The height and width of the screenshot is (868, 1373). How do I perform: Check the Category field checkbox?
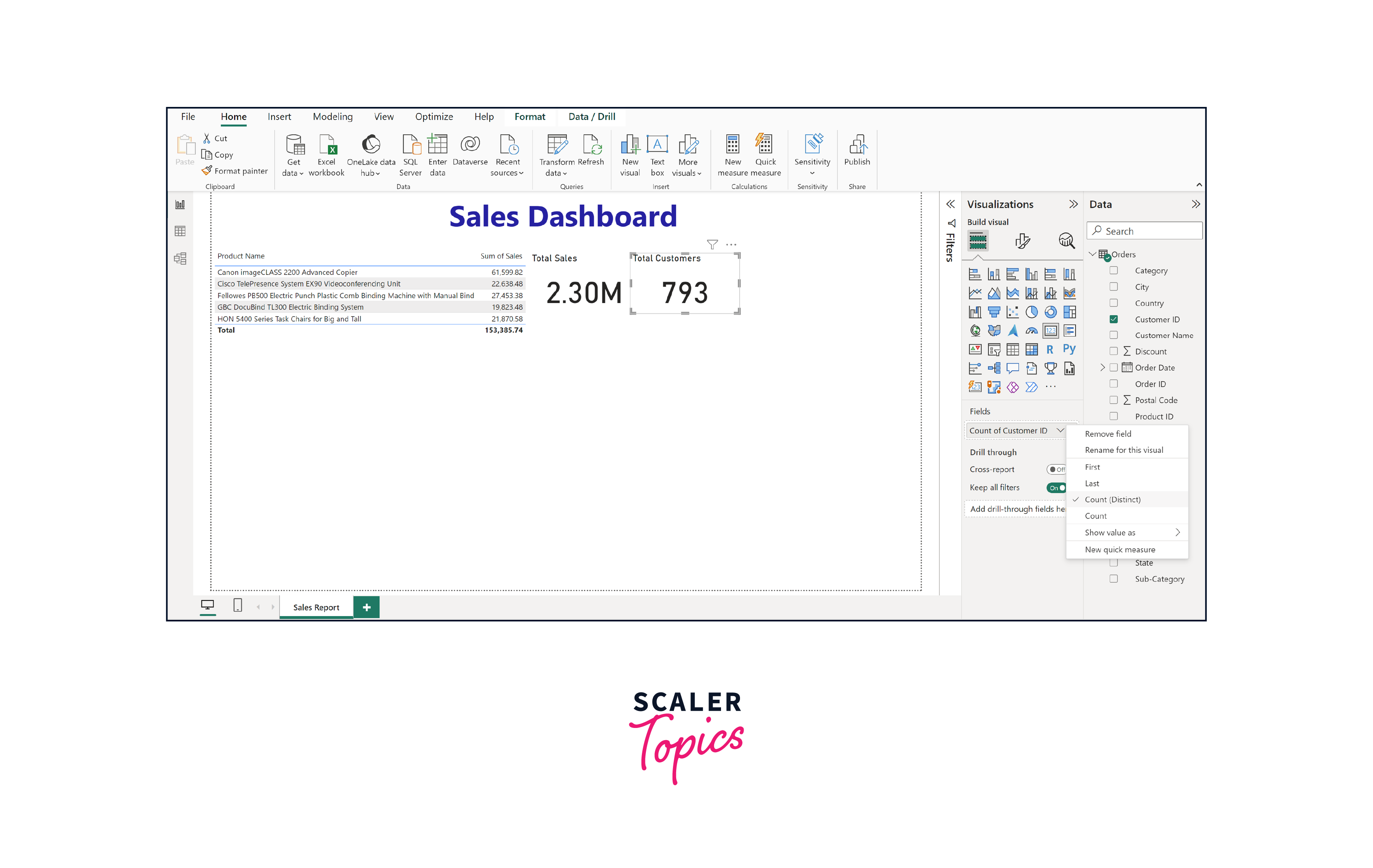click(1113, 271)
